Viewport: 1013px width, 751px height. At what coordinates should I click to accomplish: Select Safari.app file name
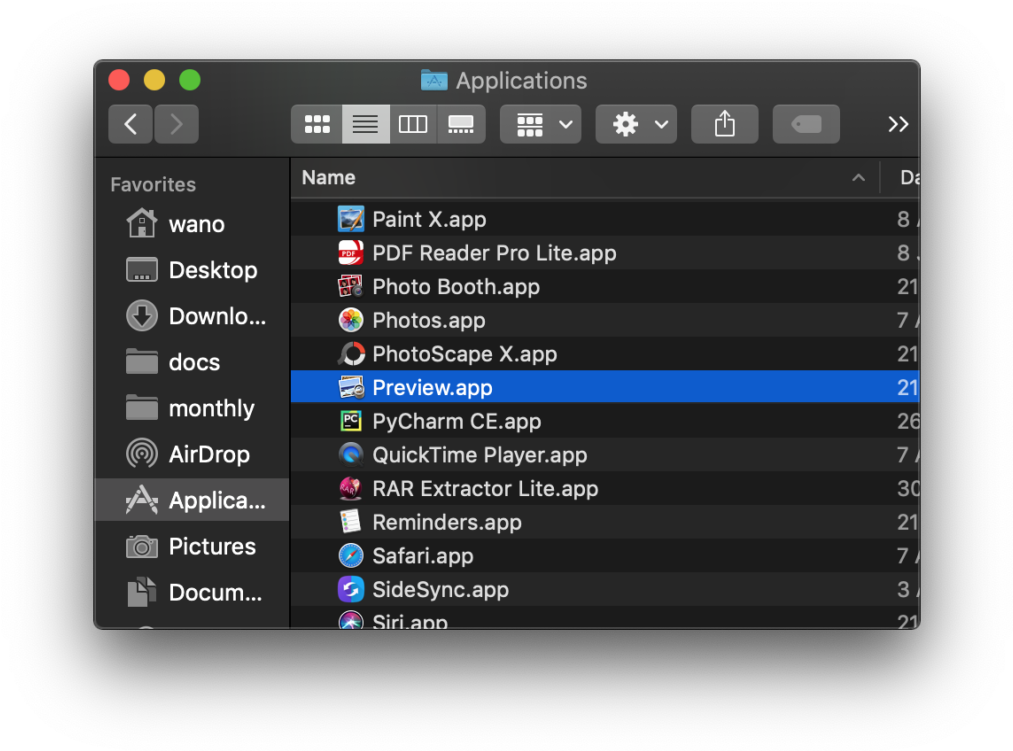pos(423,556)
